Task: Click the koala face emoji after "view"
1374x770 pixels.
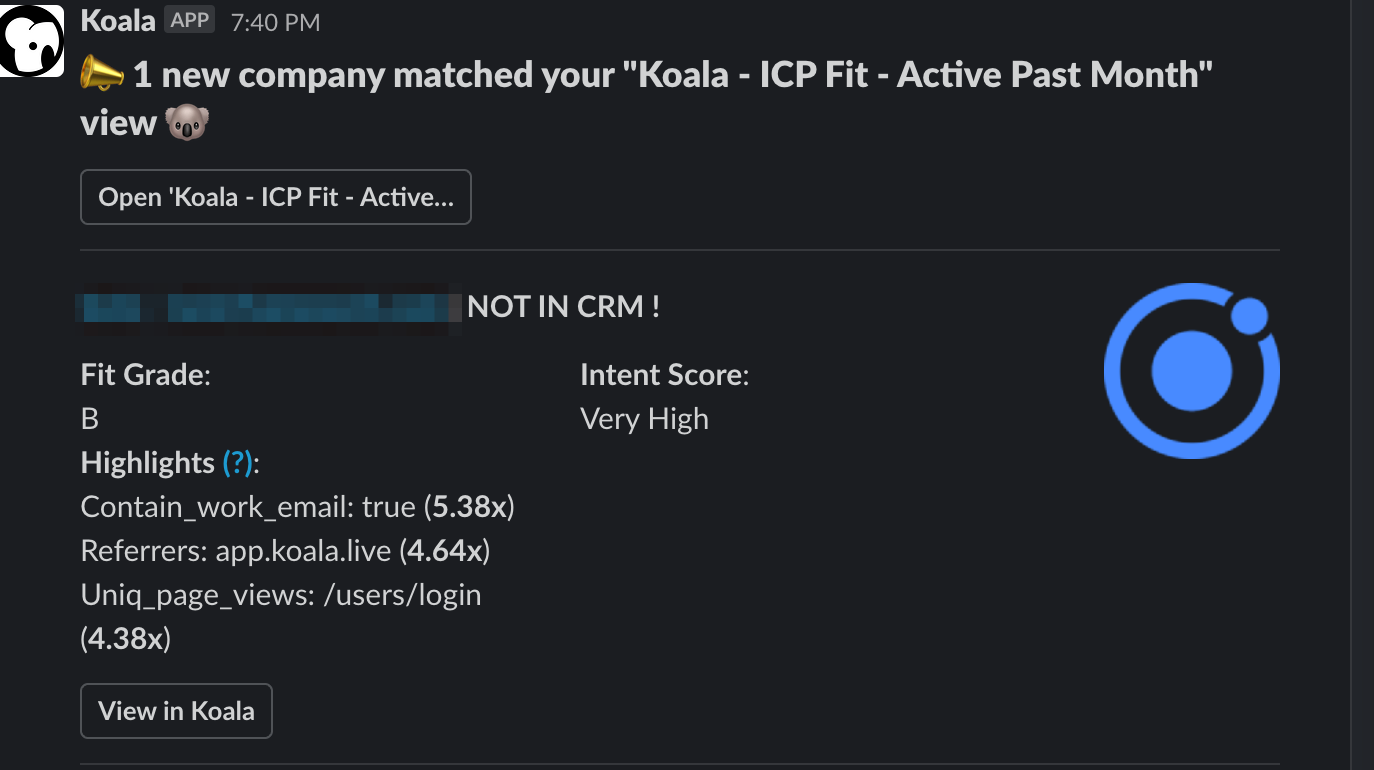Action: click(x=187, y=123)
